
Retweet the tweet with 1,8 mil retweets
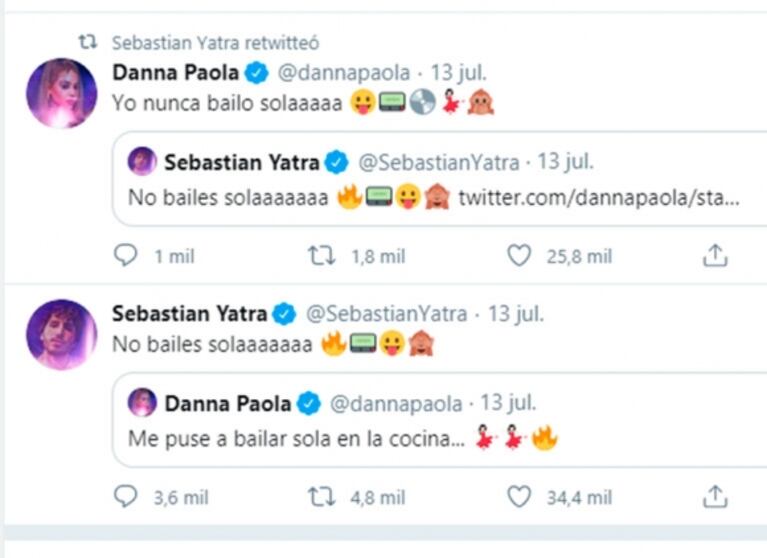319,257
